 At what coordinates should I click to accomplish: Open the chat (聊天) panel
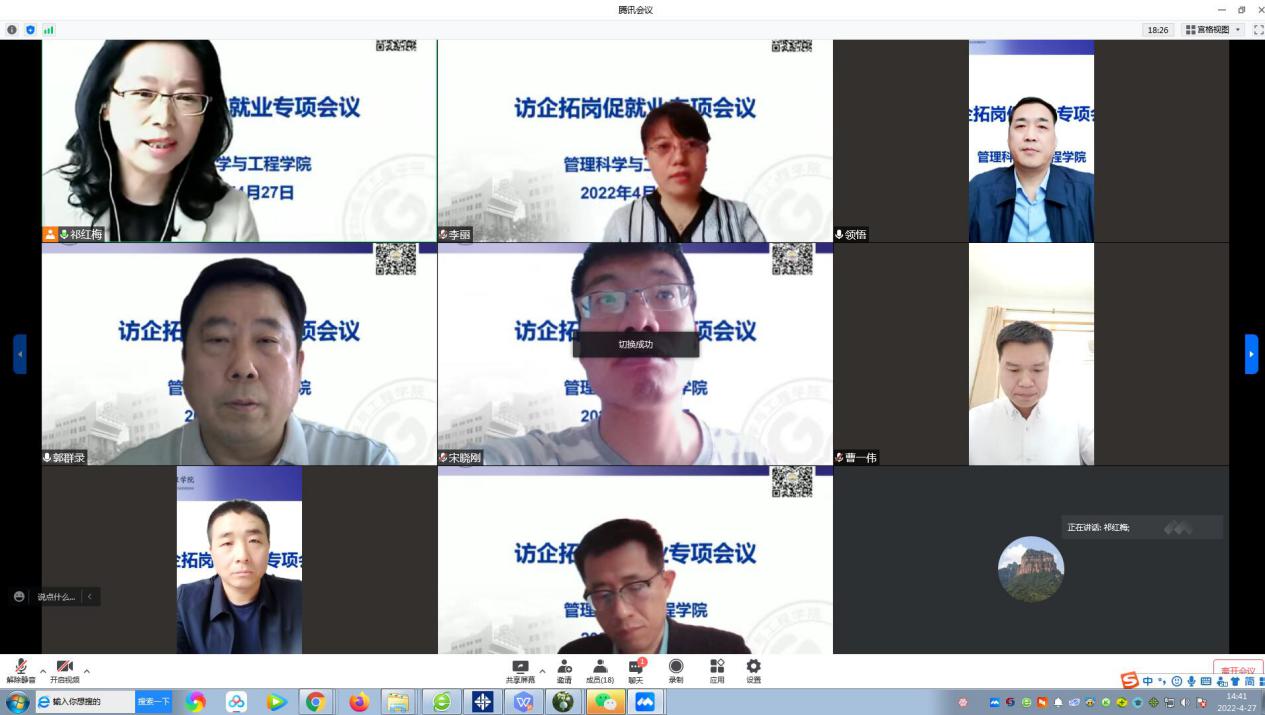click(635, 668)
